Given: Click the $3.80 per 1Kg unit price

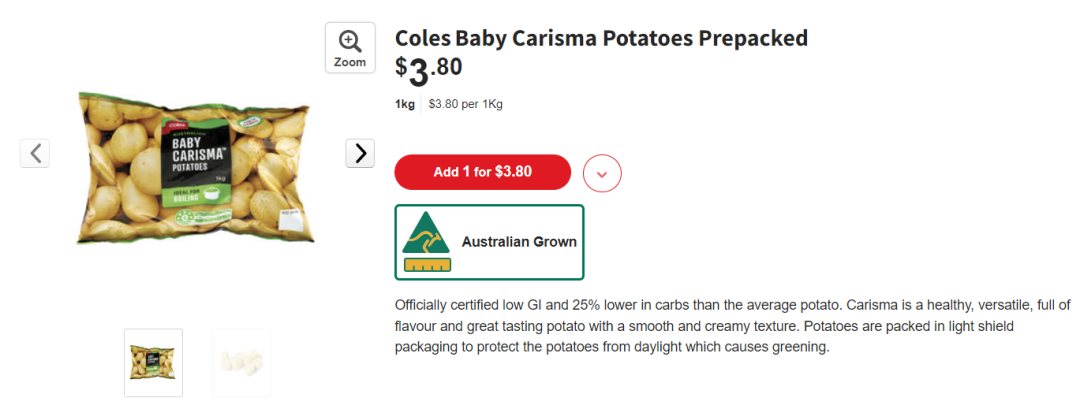Looking at the screenshot, I should tap(465, 105).
